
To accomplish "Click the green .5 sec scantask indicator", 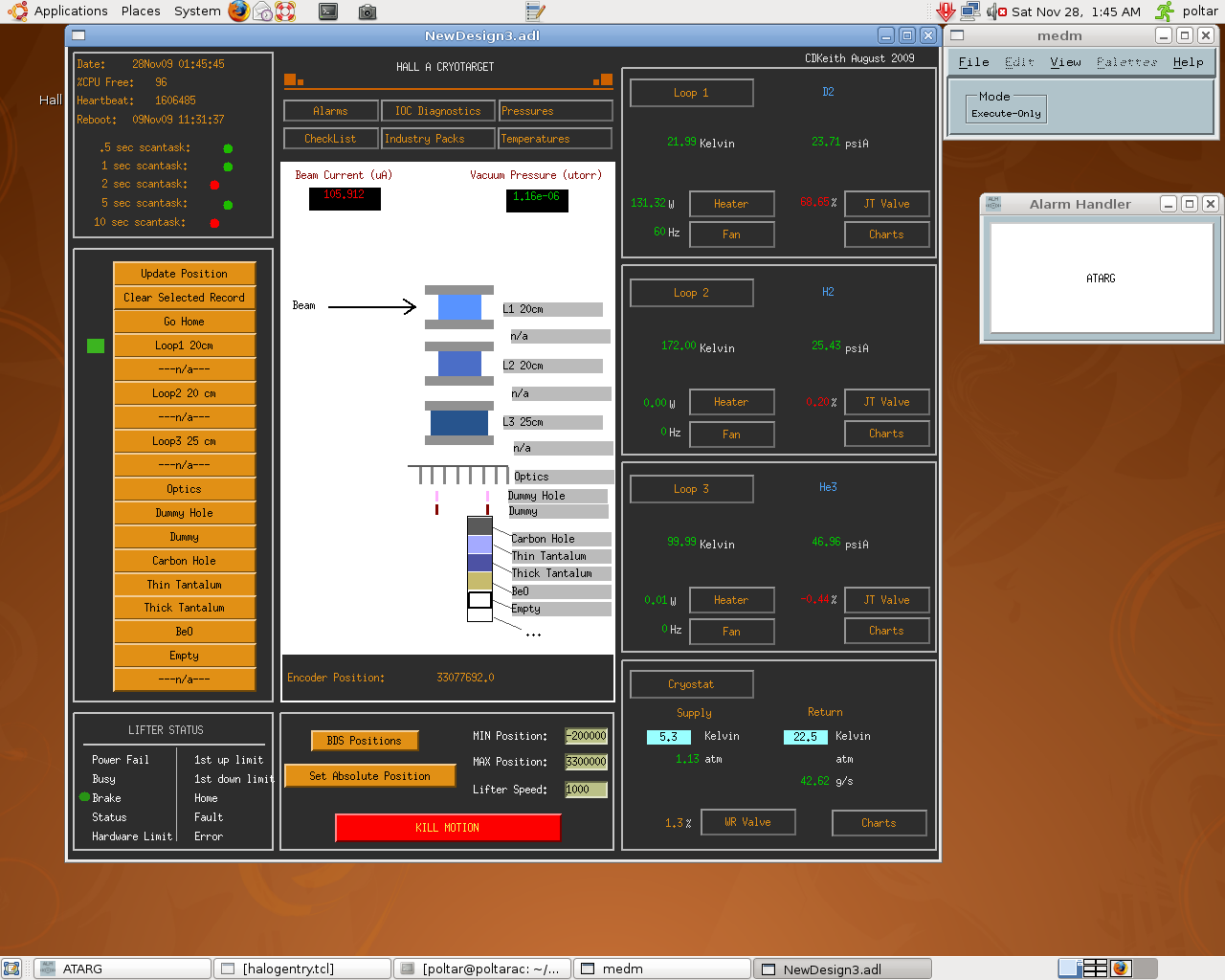I will click(x=228, y=148).
